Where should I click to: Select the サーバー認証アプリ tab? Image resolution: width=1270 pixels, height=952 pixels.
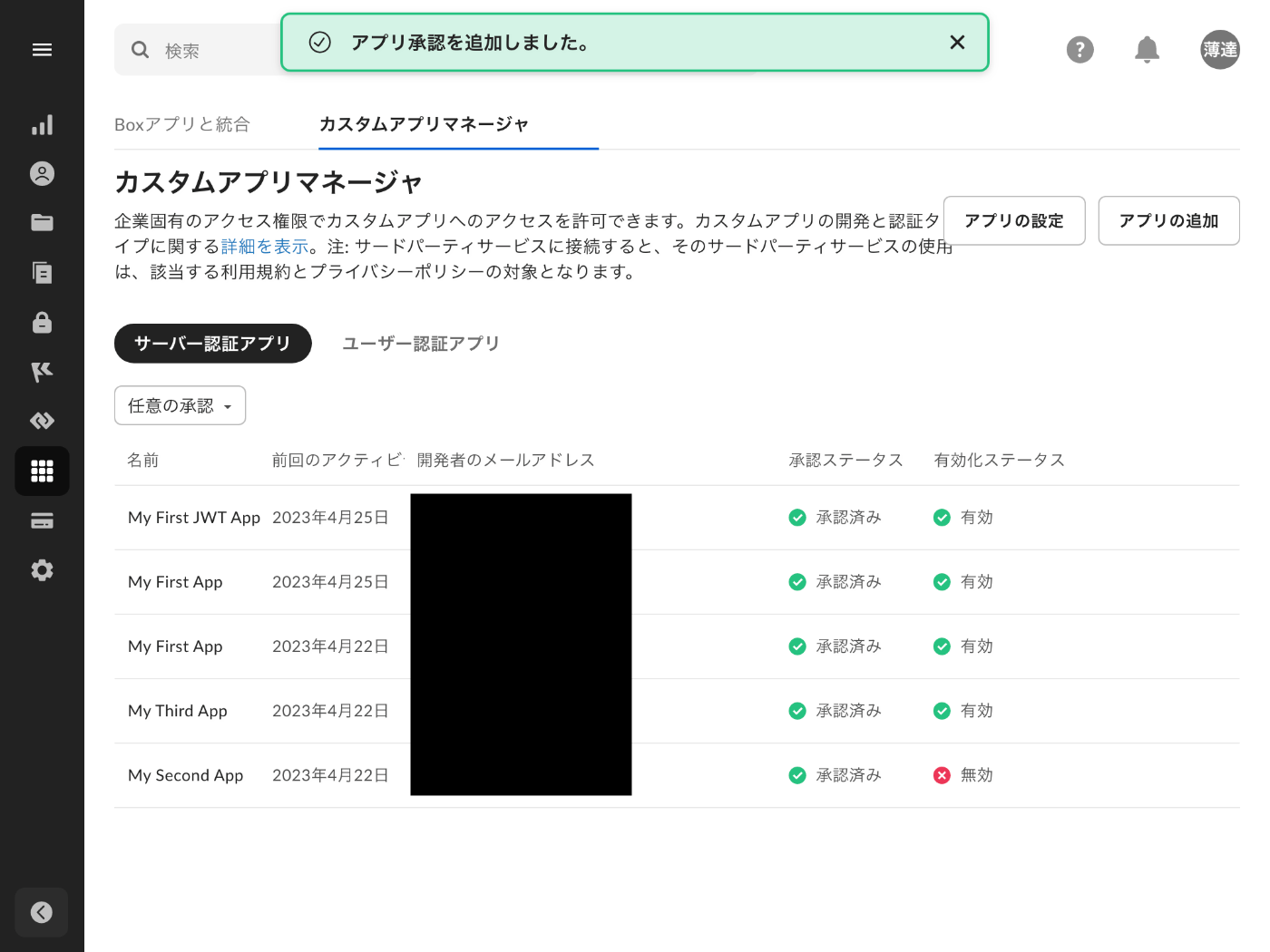coord(213,344)
